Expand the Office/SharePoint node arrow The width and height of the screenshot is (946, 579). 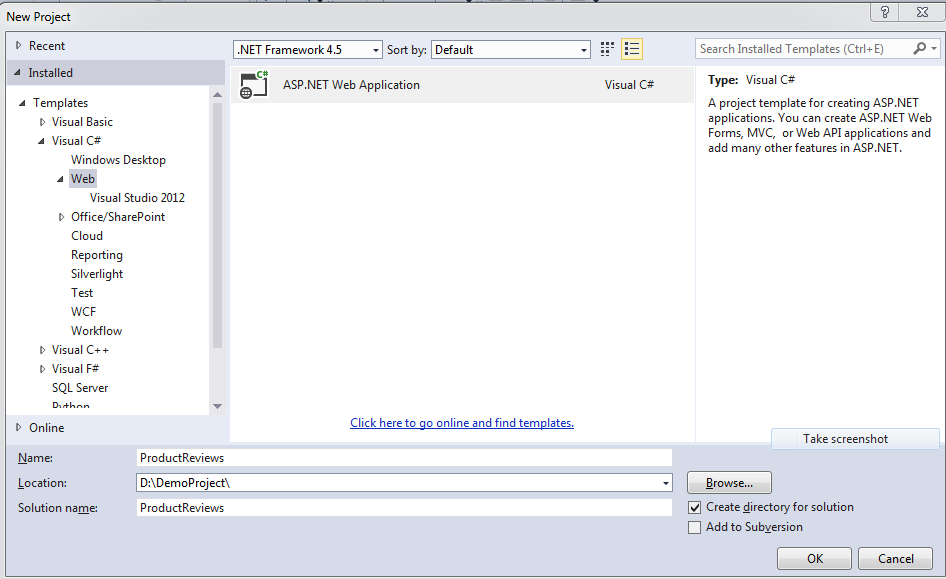tap(62, 217)
